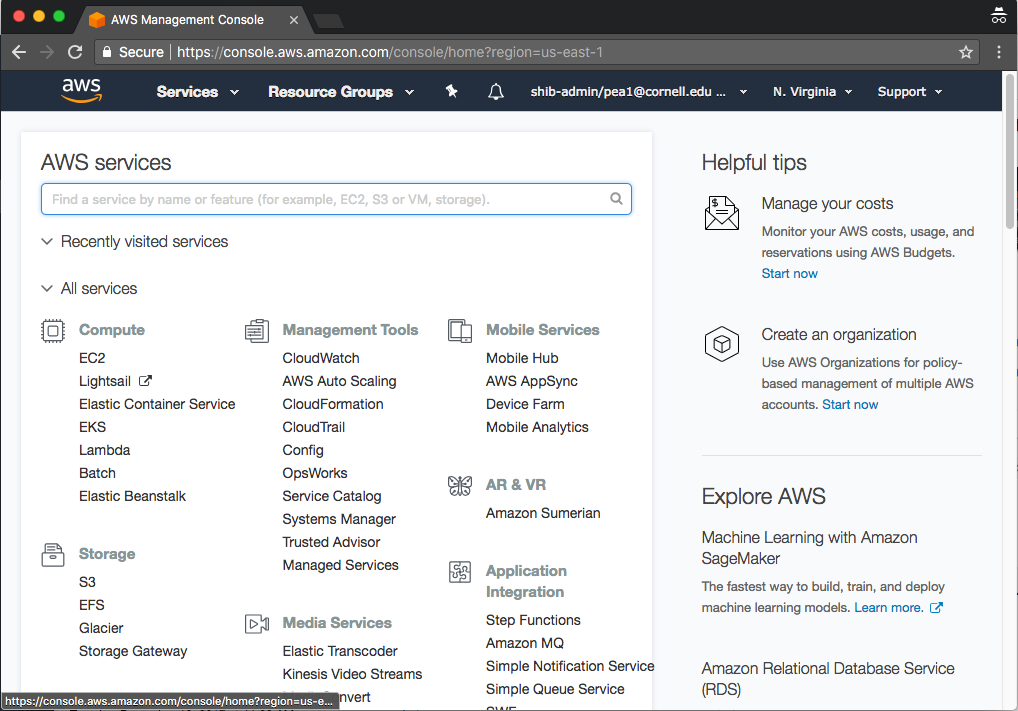Click the search magnifier icon in the service search box
Image resolution: width=1018 pixels, height=711 pixels.
[x=616, y=199]
